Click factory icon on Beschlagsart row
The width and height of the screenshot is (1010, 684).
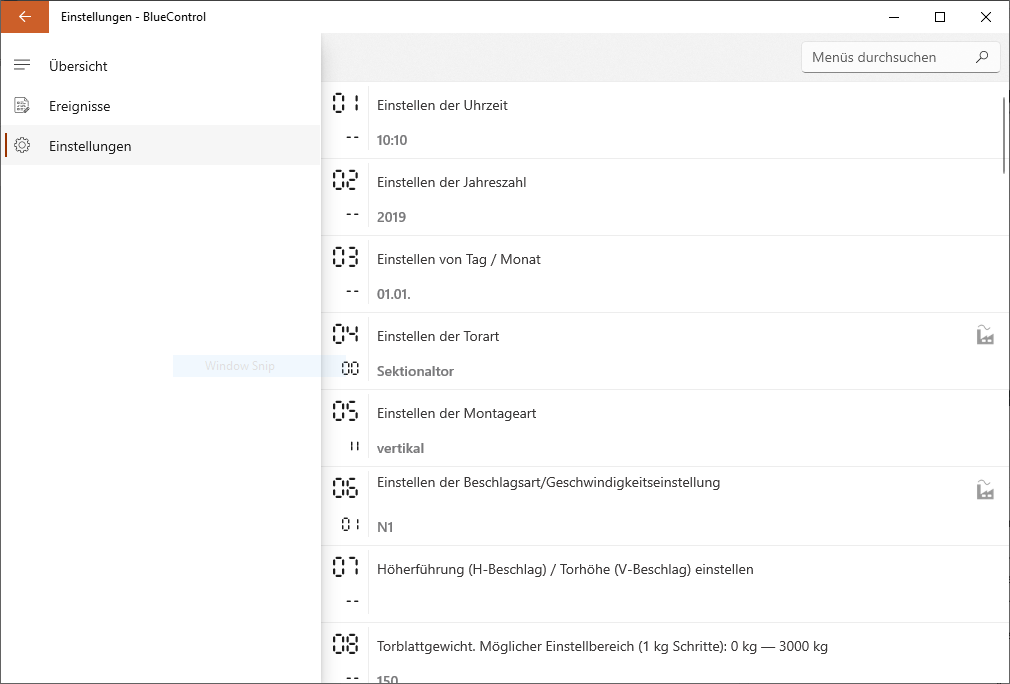click(x=985, y=489)
